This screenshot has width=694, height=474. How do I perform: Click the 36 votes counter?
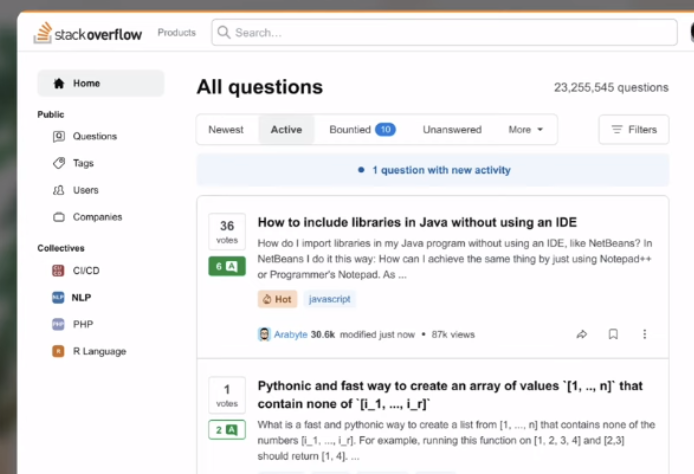tap(227, 231)
